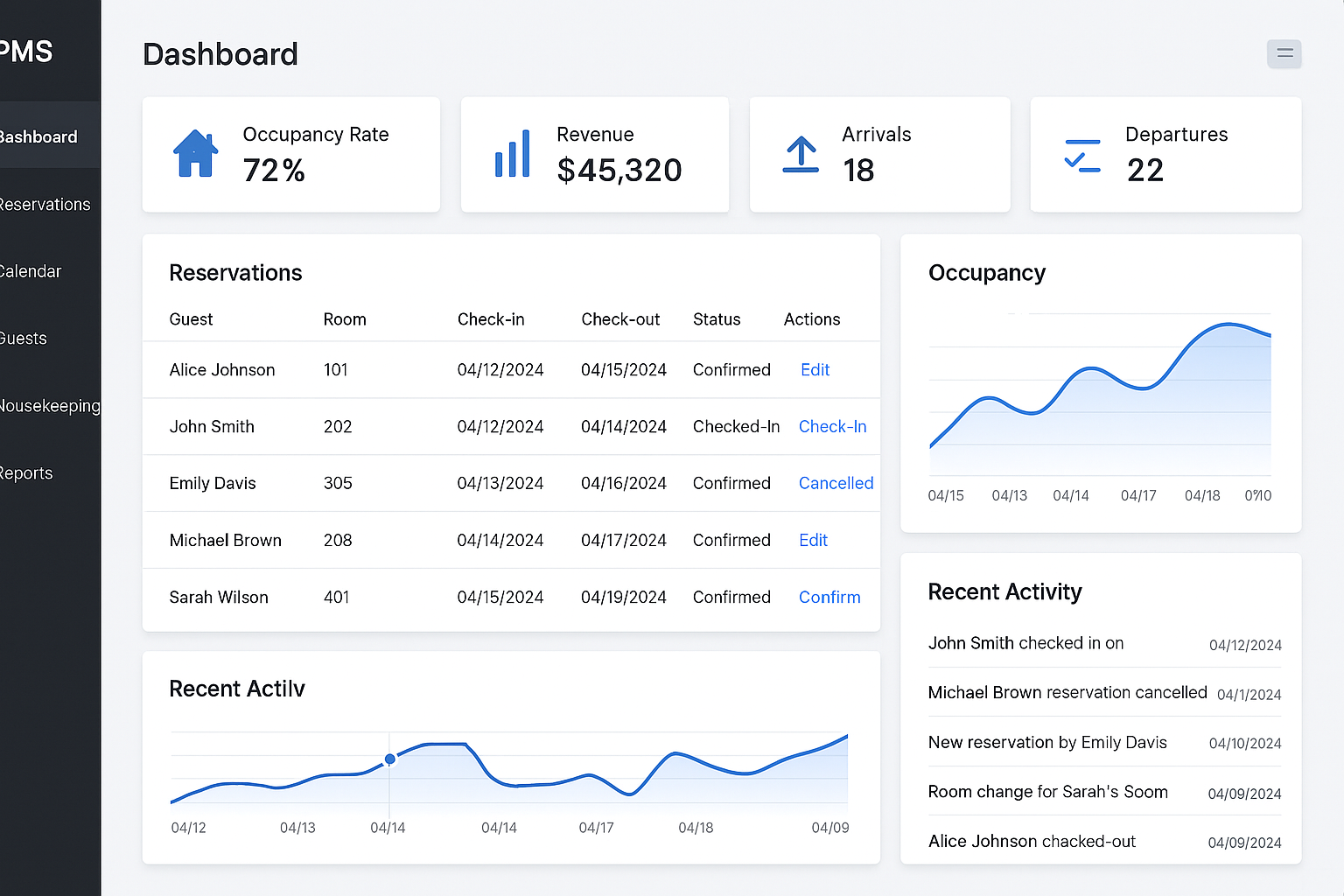This screenshot has height=896, width=1344.
Task: Click the highlighted data point on bottom chart
Action: 390,759
